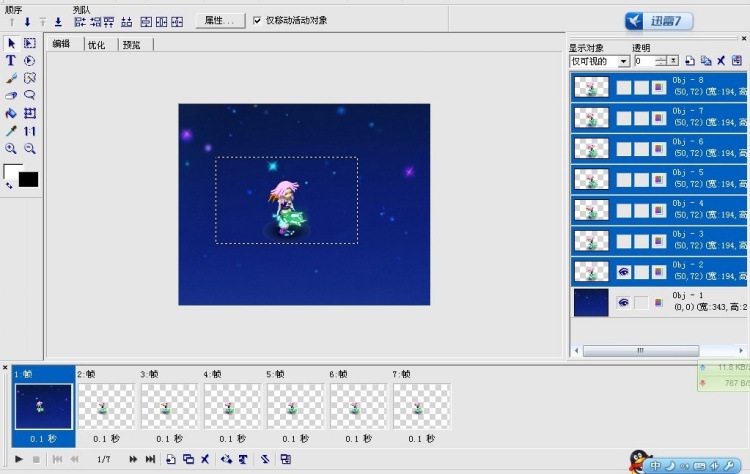
Task: Toggle 仅移动活动对象 checkbox
Action: [x=257, y=21]
